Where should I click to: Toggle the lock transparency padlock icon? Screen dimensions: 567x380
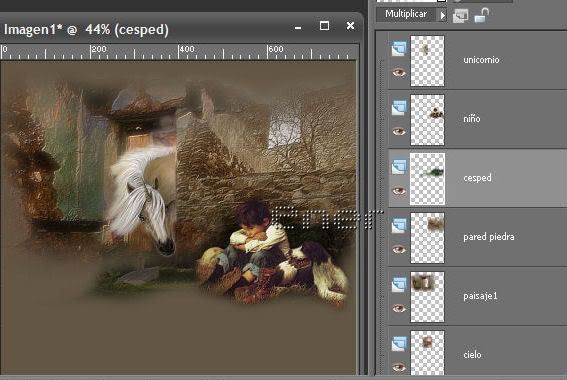[481, 15]
